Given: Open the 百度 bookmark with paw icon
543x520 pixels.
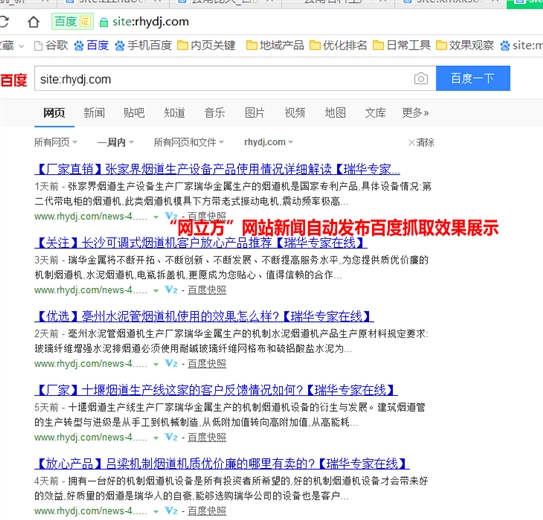Looking at the screenshot, I should tap(91, 45).
